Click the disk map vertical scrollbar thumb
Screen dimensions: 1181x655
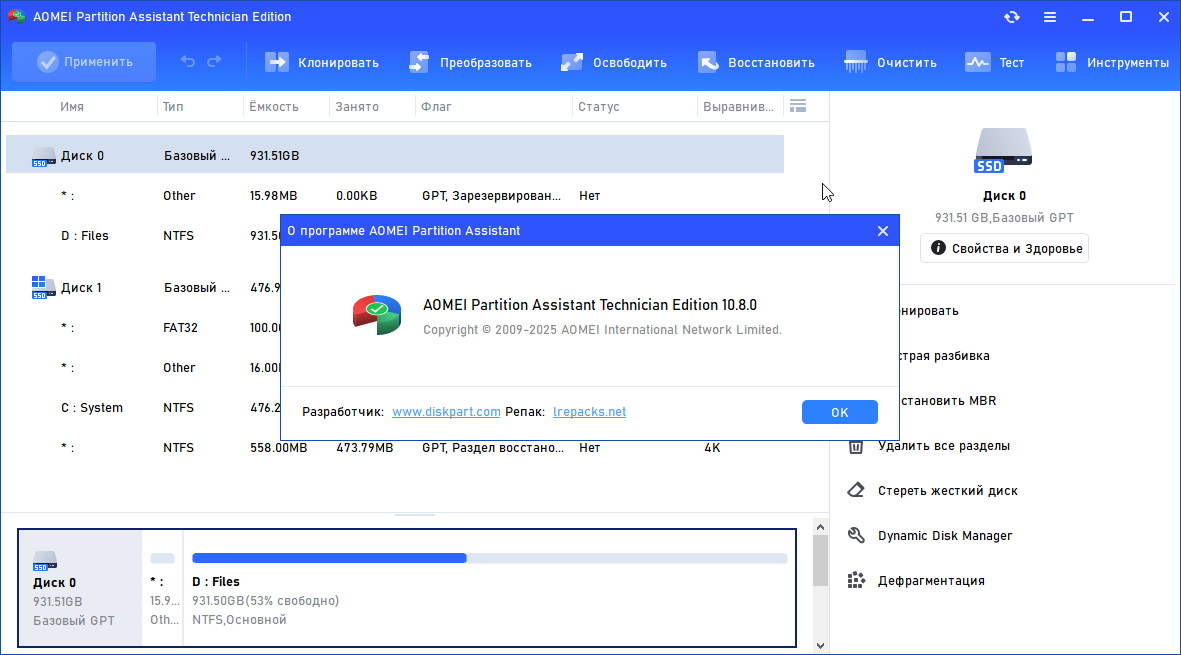coord(820,561)
